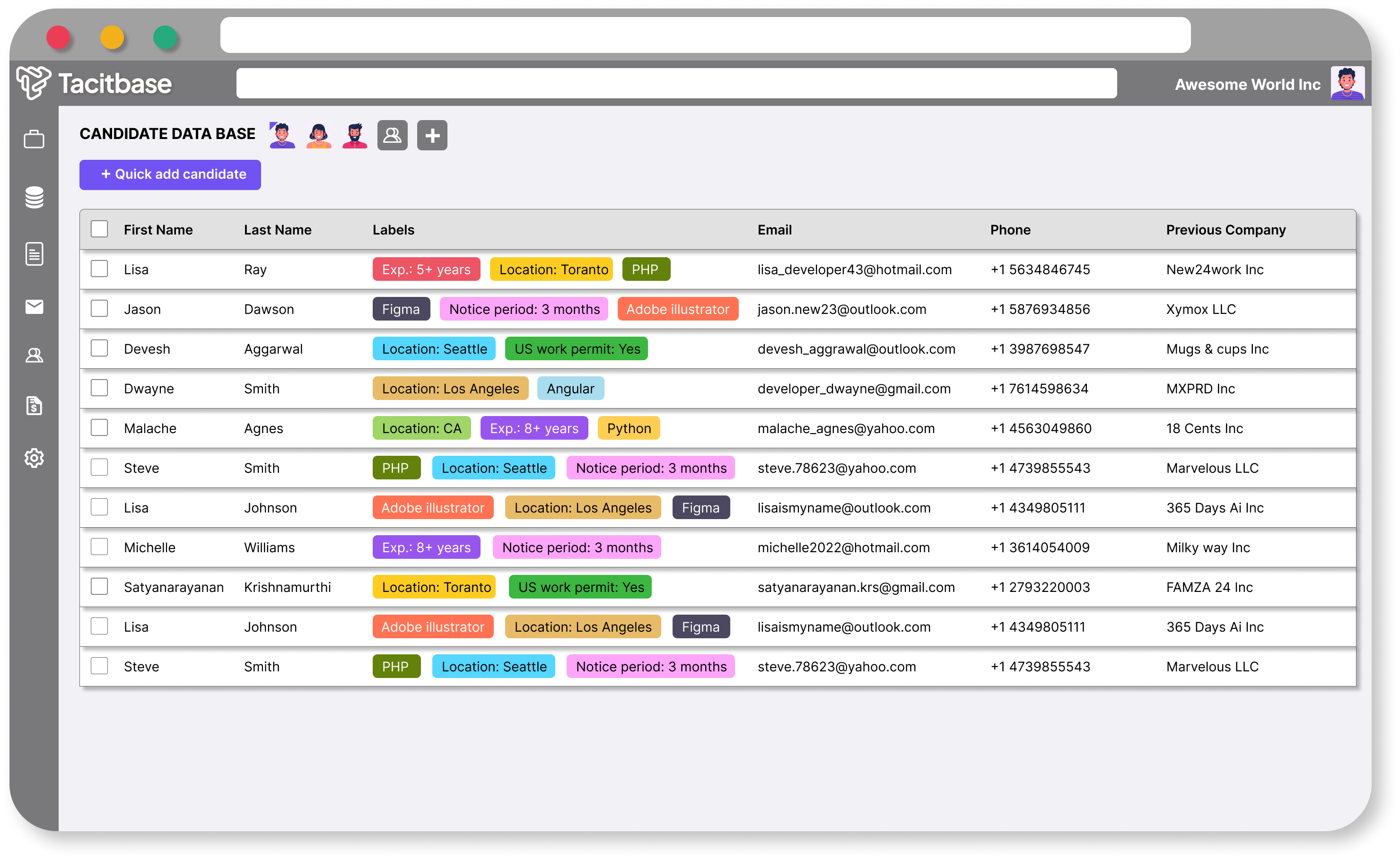Check the box for Lisa Ray

[x=99, y=269]
